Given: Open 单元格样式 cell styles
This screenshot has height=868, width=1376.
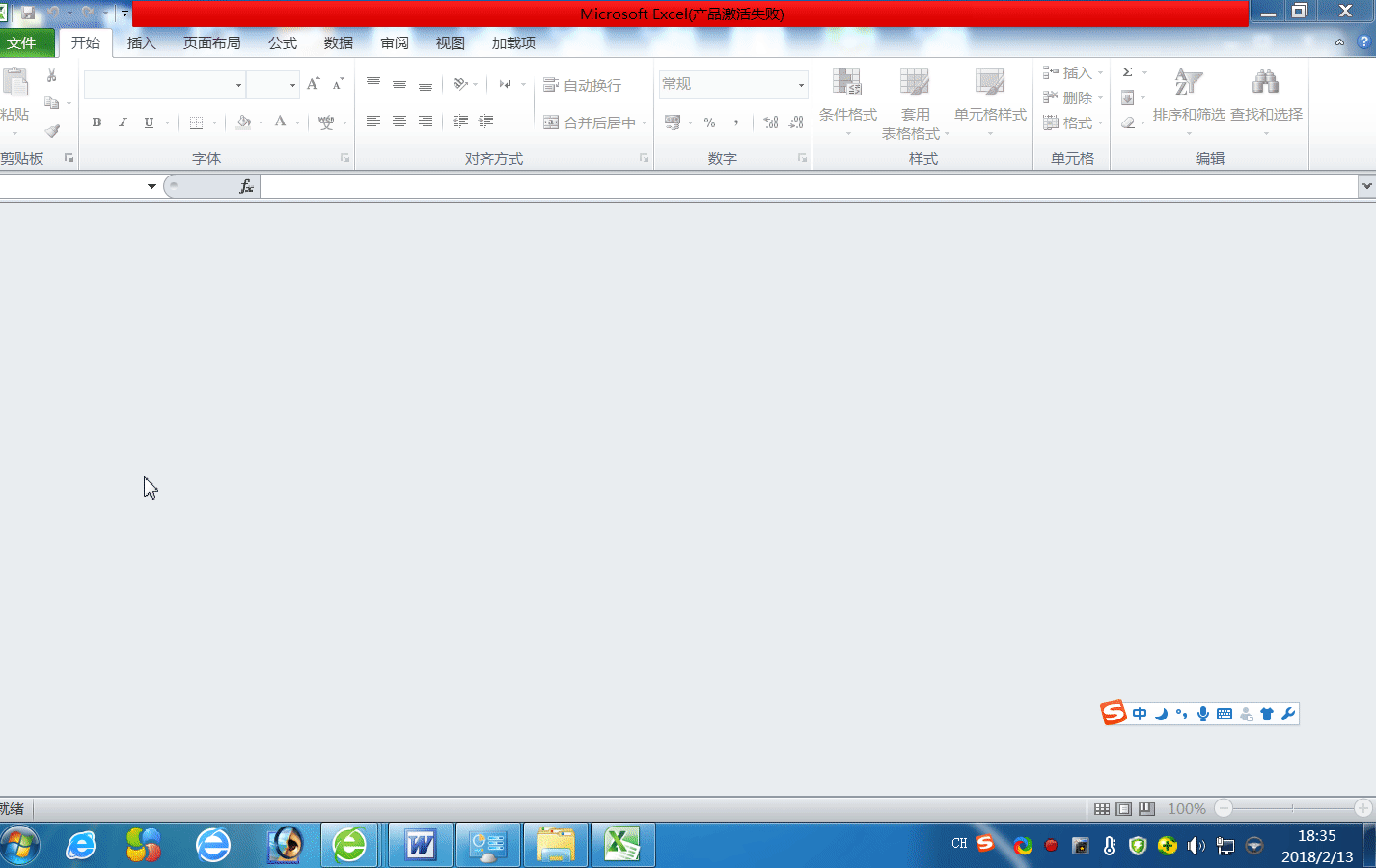Looking at the screenshot, I should pos(990,102).
